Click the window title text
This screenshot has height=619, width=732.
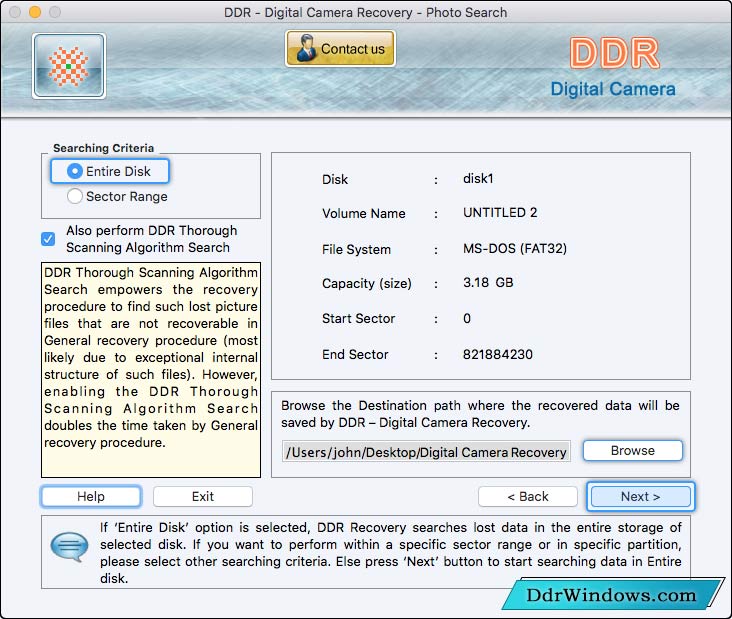[366, 12]
